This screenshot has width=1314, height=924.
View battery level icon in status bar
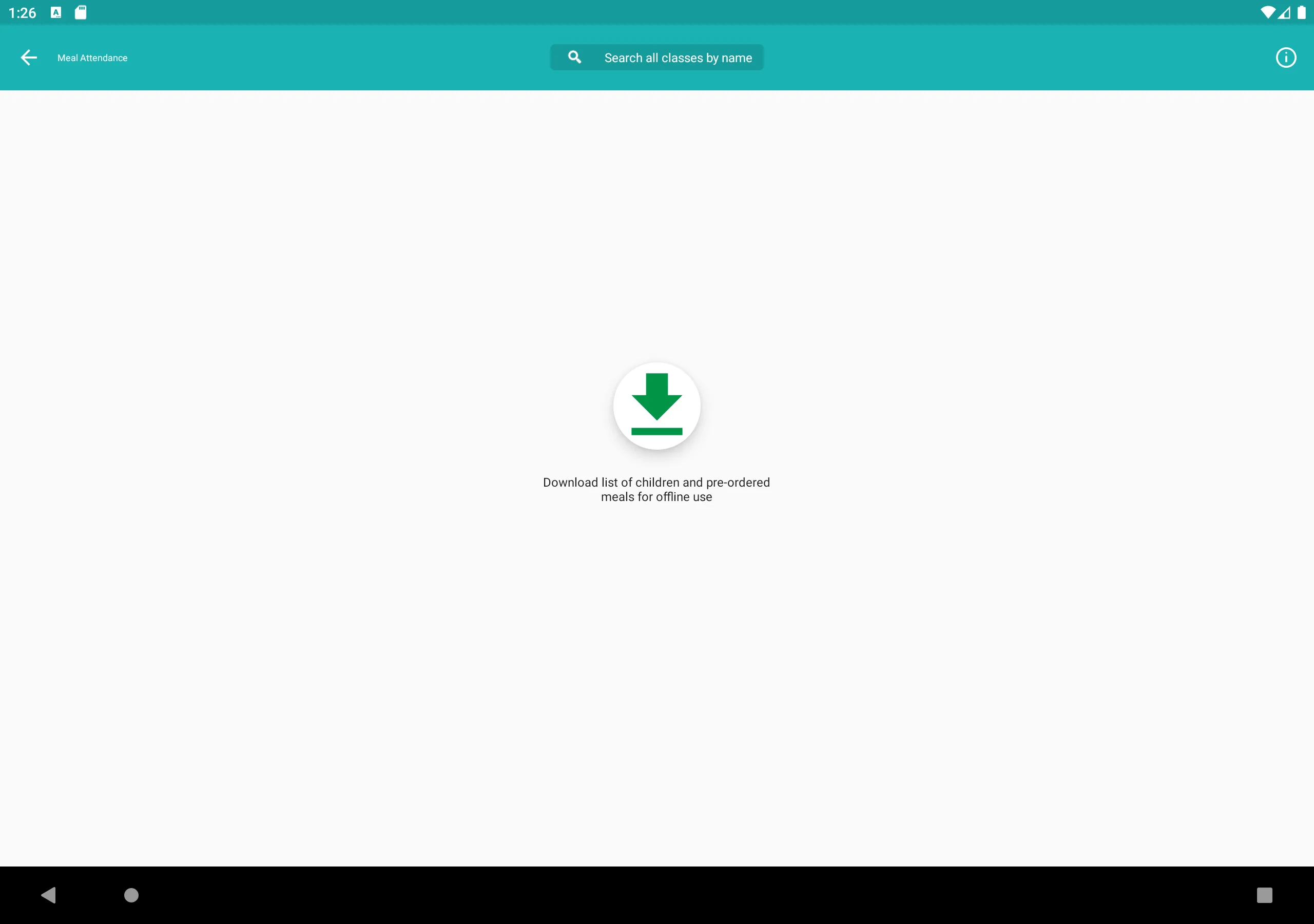tap(1301, 12)
